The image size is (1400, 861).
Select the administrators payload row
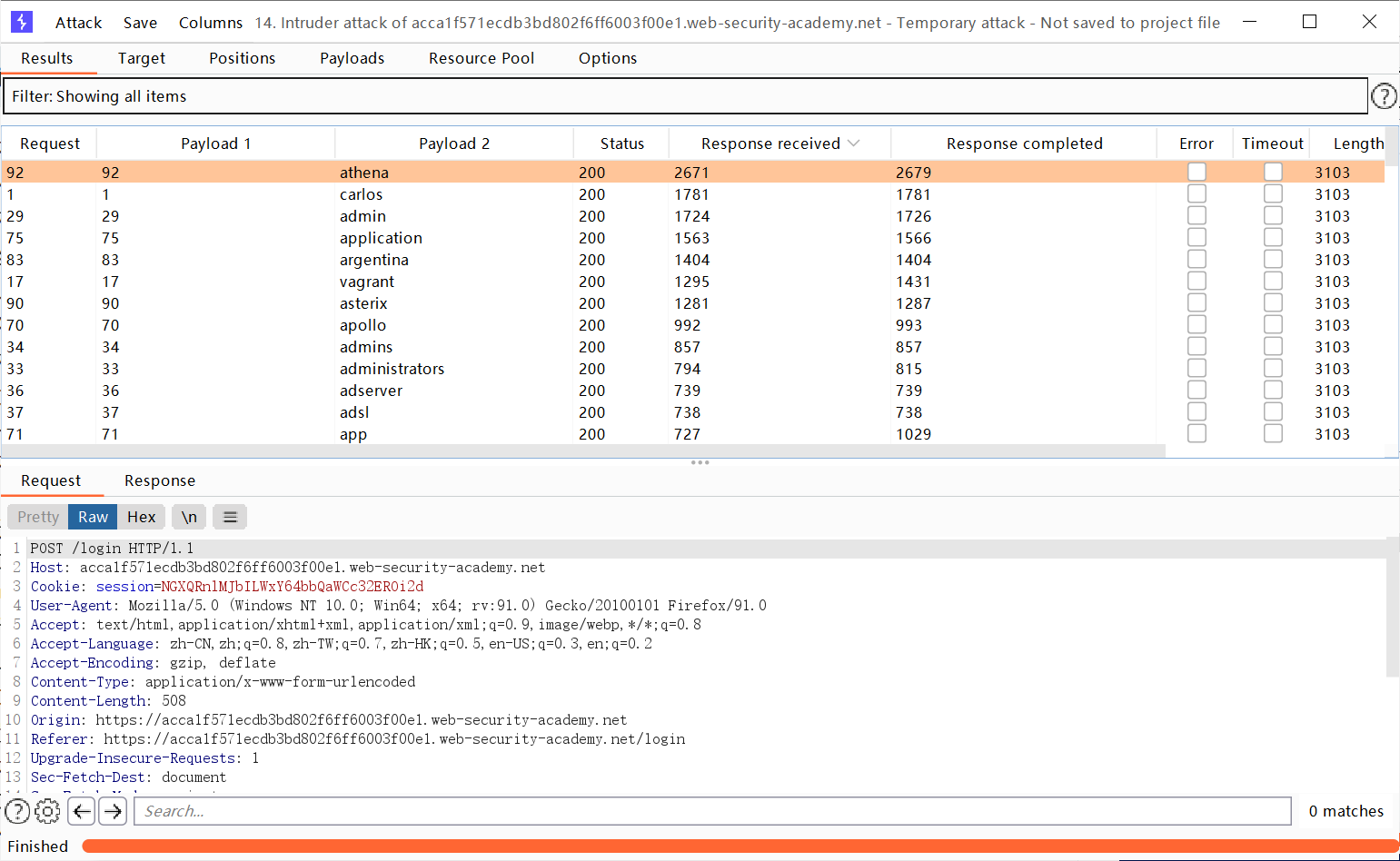(x=692, y=368)
